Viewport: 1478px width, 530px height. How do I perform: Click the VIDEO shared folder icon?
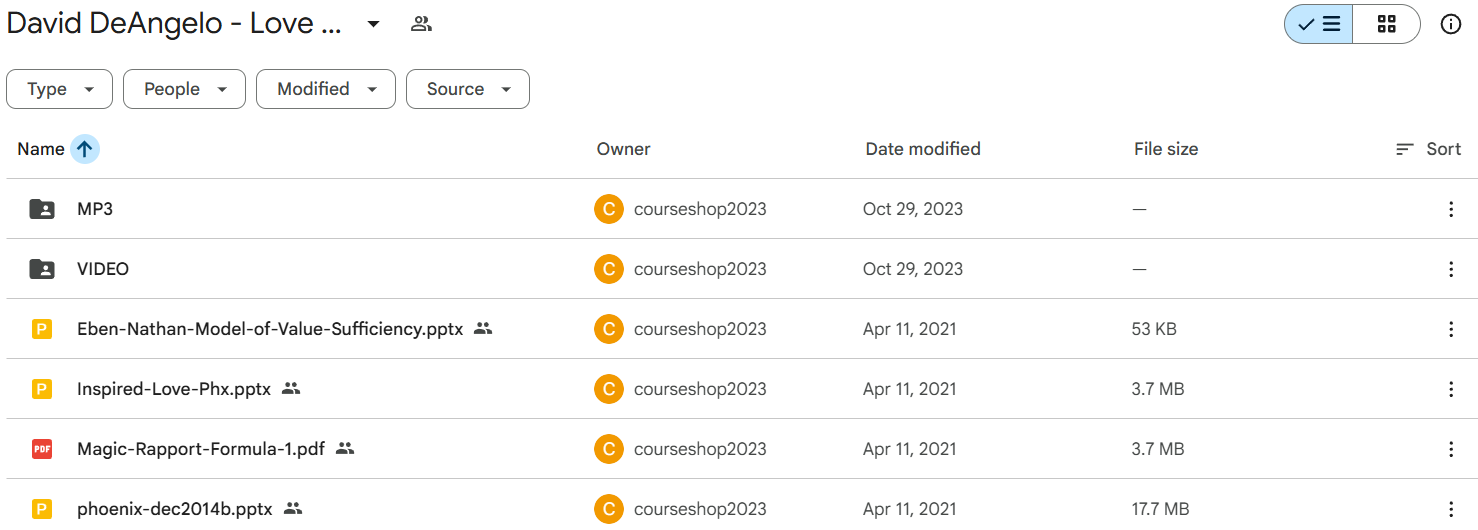point(42,269)
